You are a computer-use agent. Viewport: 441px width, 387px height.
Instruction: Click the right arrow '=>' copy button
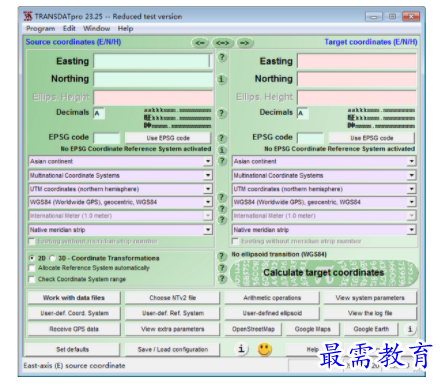coord(245,43)
